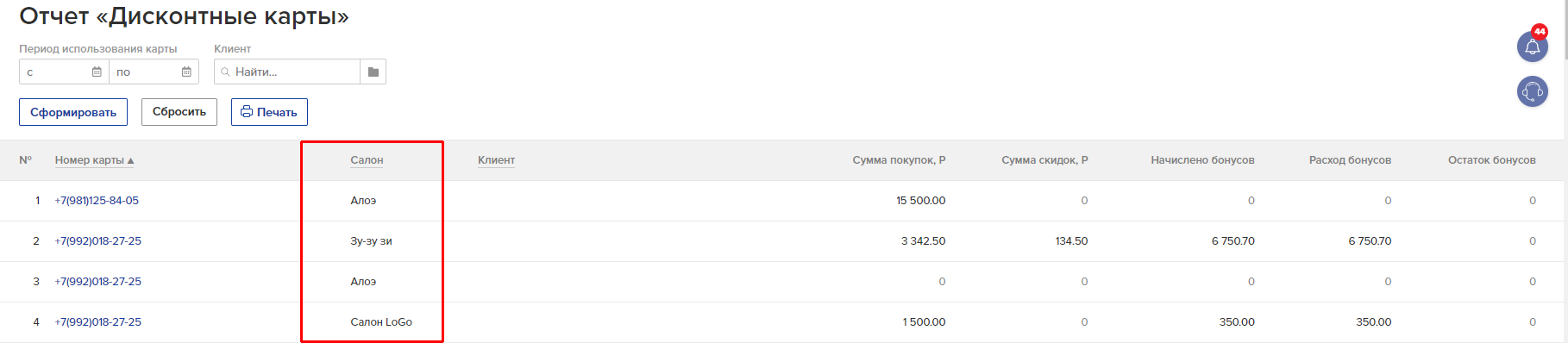Click the Сбросить button

coord(179,112)
